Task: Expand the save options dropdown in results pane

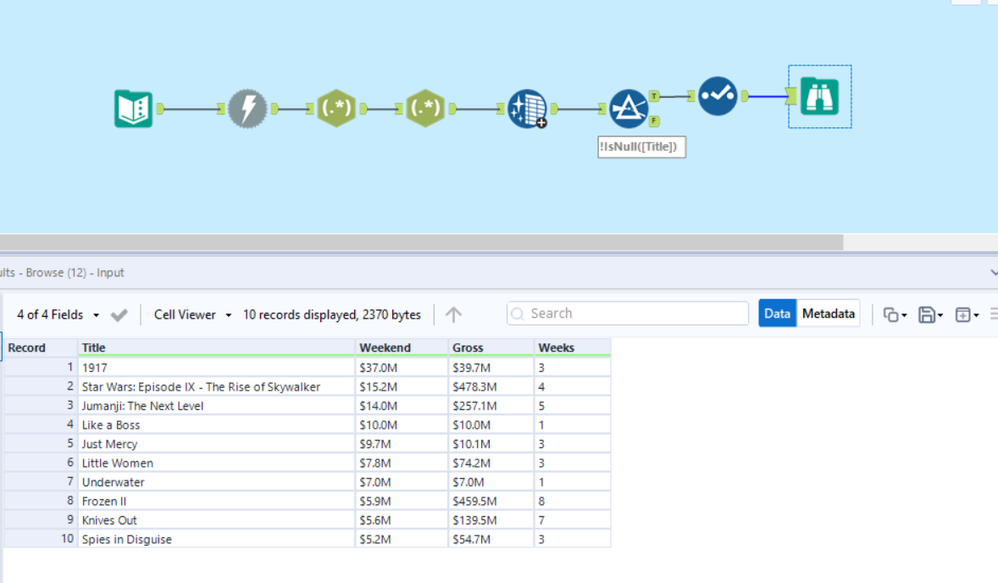Action: point(931,313)
